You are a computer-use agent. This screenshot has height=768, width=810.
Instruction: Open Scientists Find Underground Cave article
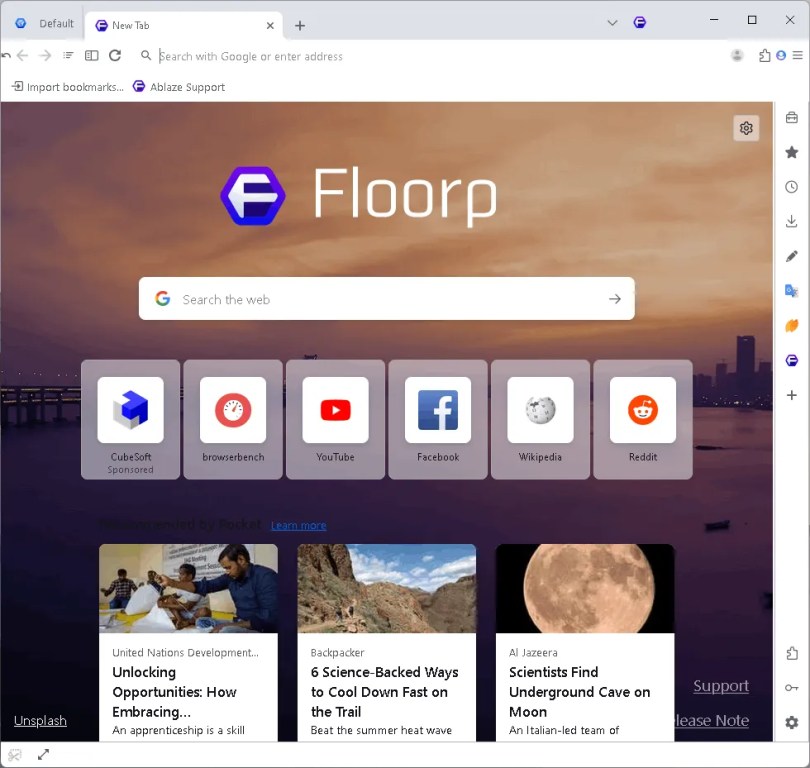tap(585, 643)
